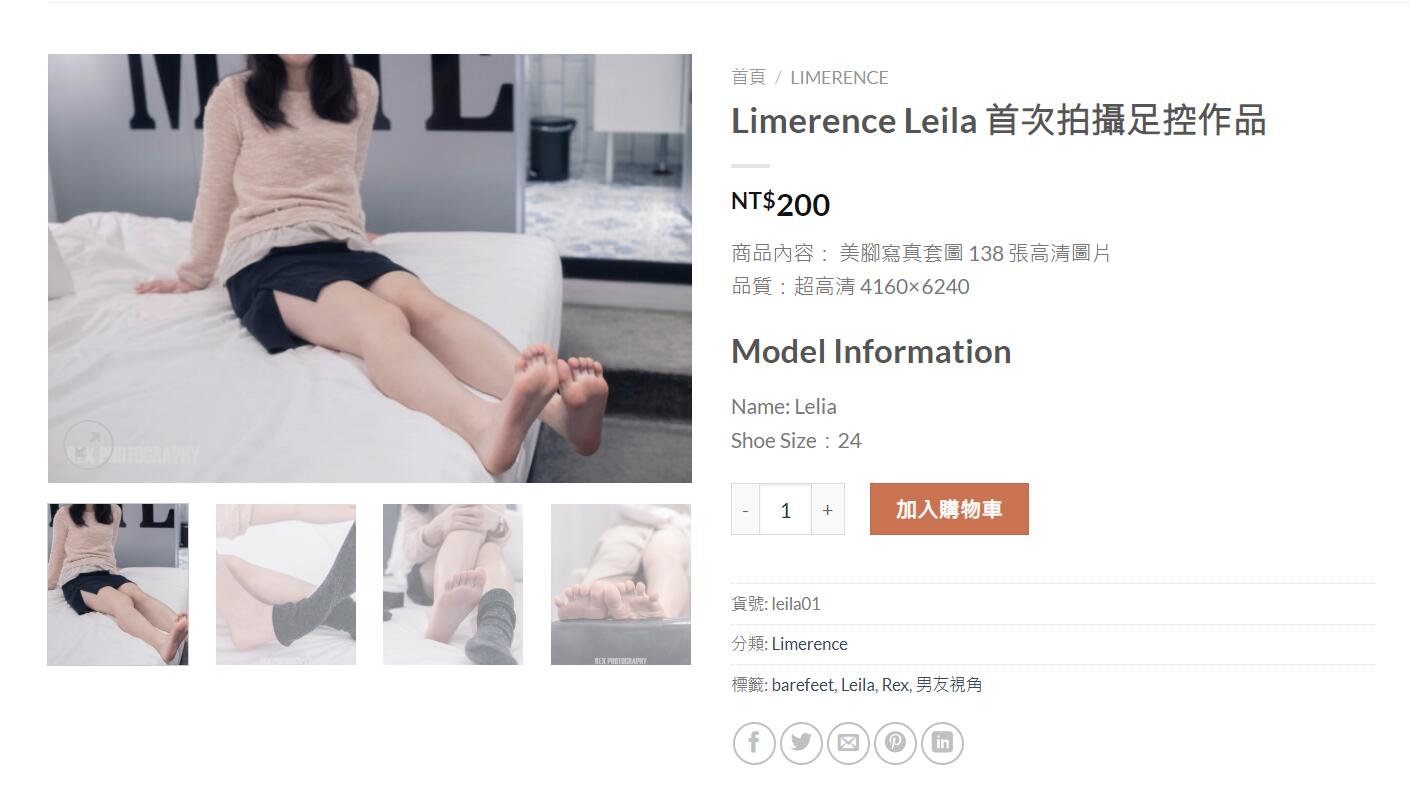This screenshot has height=812, width=1410.
Task: Email this product to a friend
Action: click(848, 743)
